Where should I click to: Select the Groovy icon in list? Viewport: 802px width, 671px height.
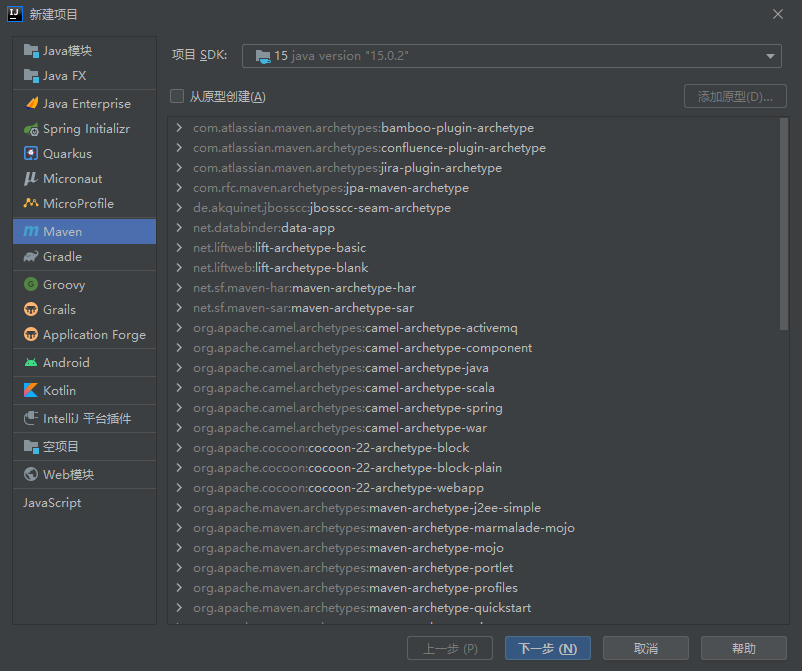31,285
